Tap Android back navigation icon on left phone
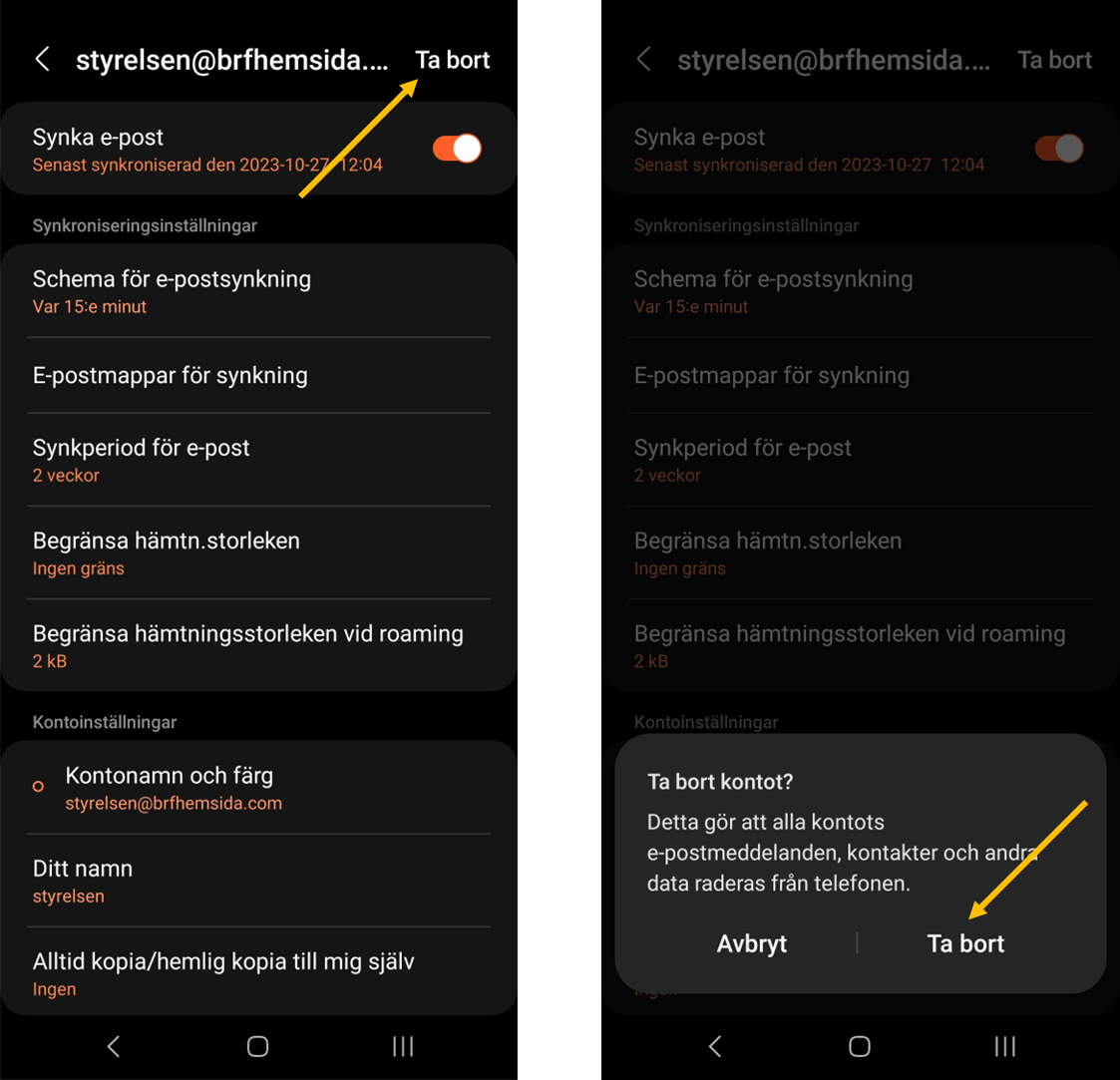Viewport: 1120px width, 1080px height. [114, 1046]
